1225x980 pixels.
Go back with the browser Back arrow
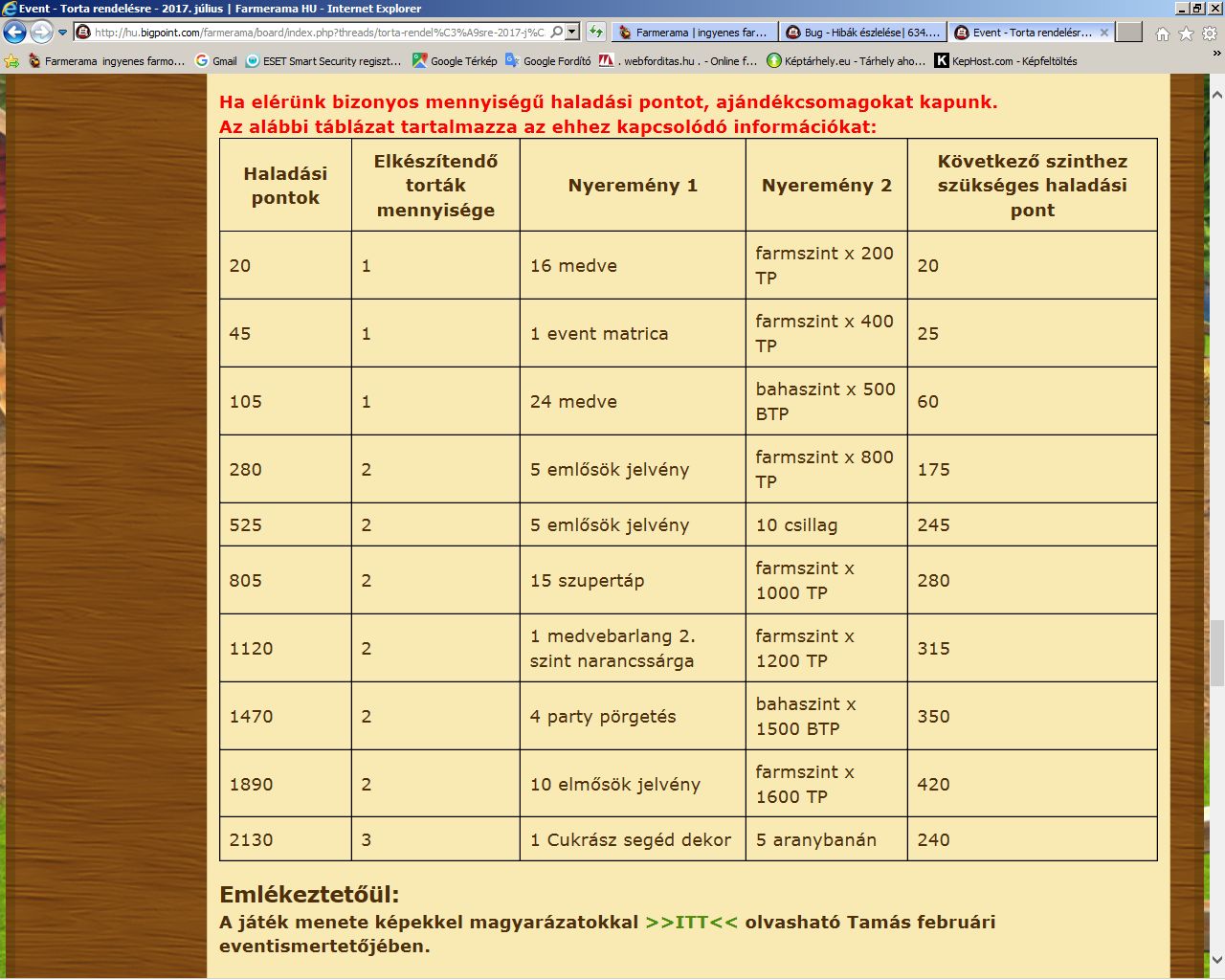click(x=14, y=33)
